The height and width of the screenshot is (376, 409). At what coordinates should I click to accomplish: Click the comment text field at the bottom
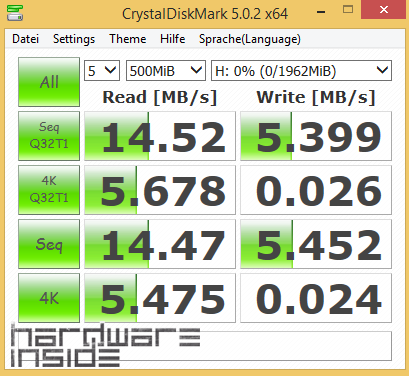(x=205, y=346)
